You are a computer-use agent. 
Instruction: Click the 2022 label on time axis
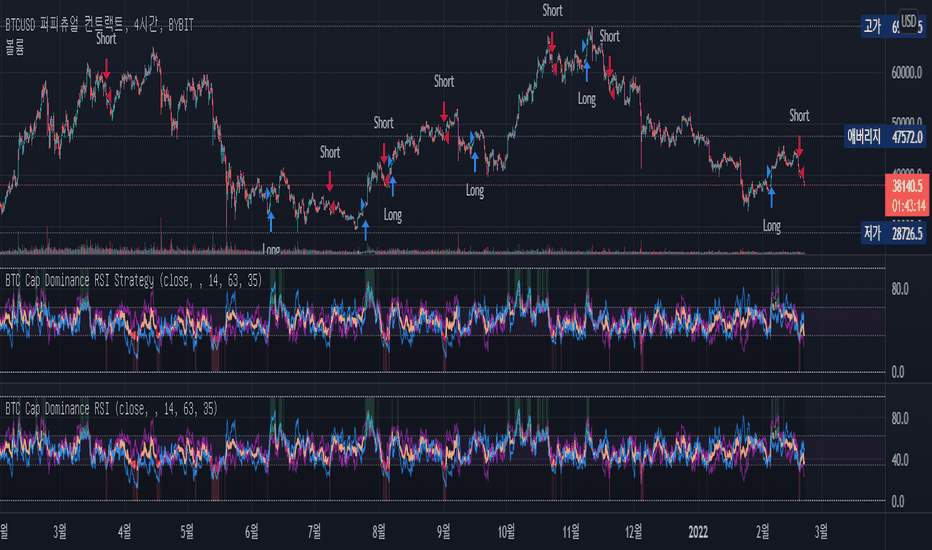coord(698,532)
